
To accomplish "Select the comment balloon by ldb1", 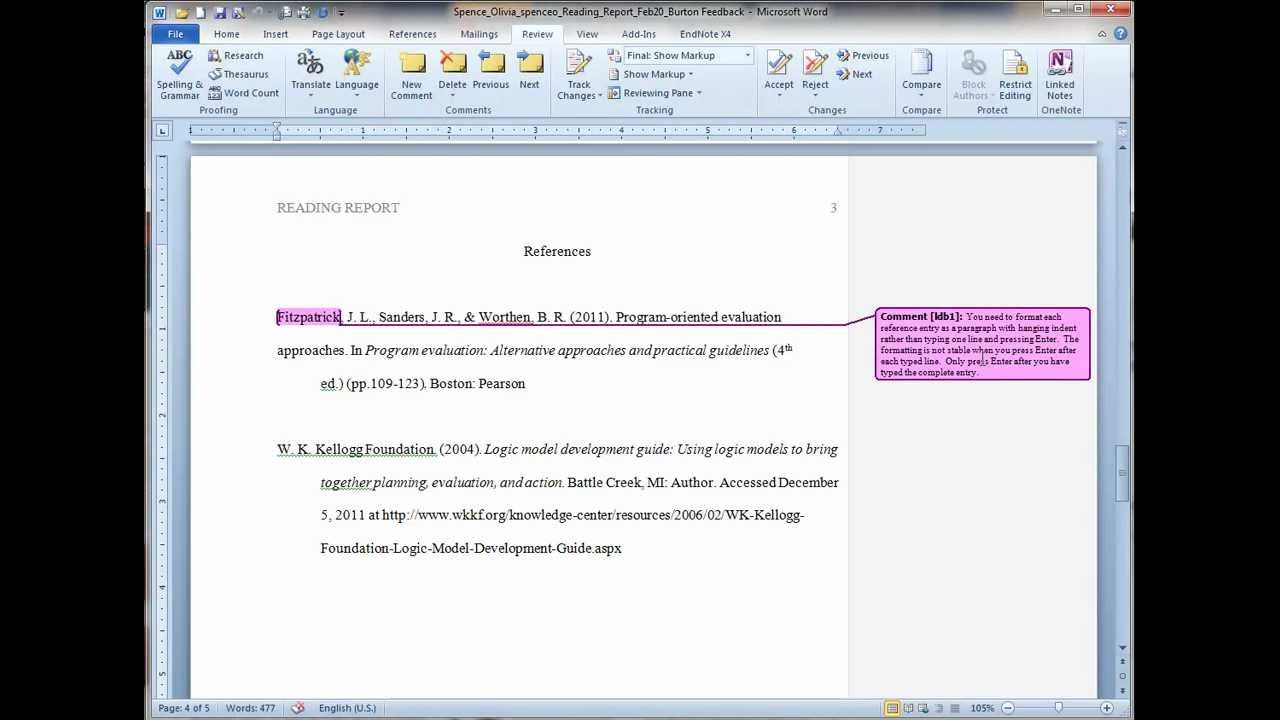I will 982,344.
